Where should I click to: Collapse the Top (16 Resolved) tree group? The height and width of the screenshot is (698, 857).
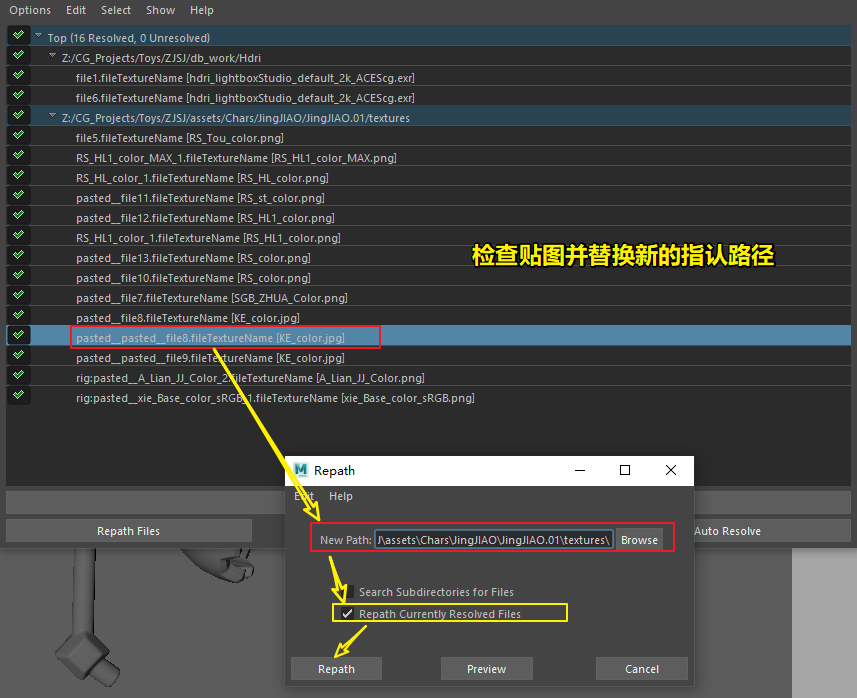(38, 35)
